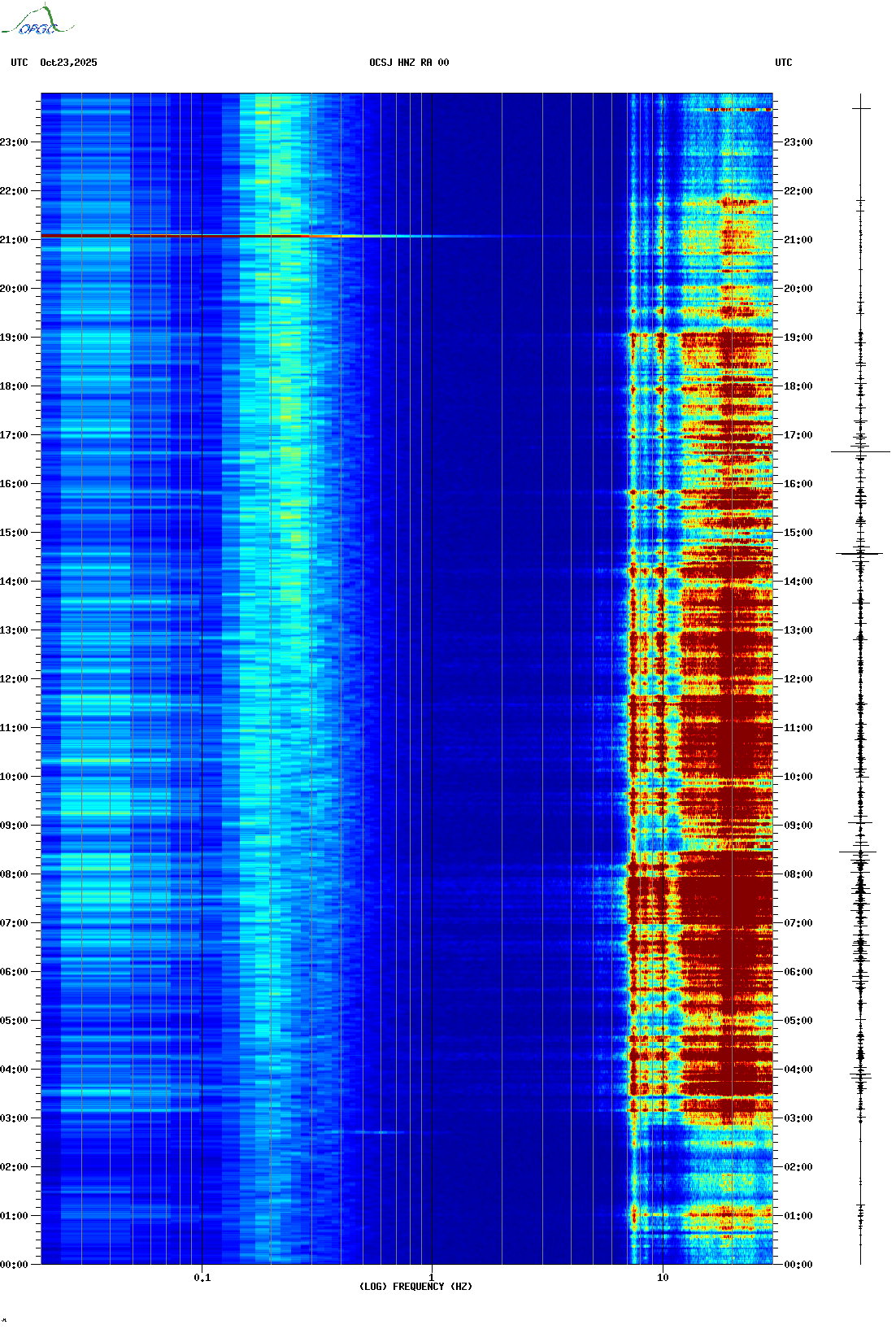The width and height of the screenshot is (896, 1329).
Task: Click the largest spike on the seismogram trace
Action: pos(860,451)
